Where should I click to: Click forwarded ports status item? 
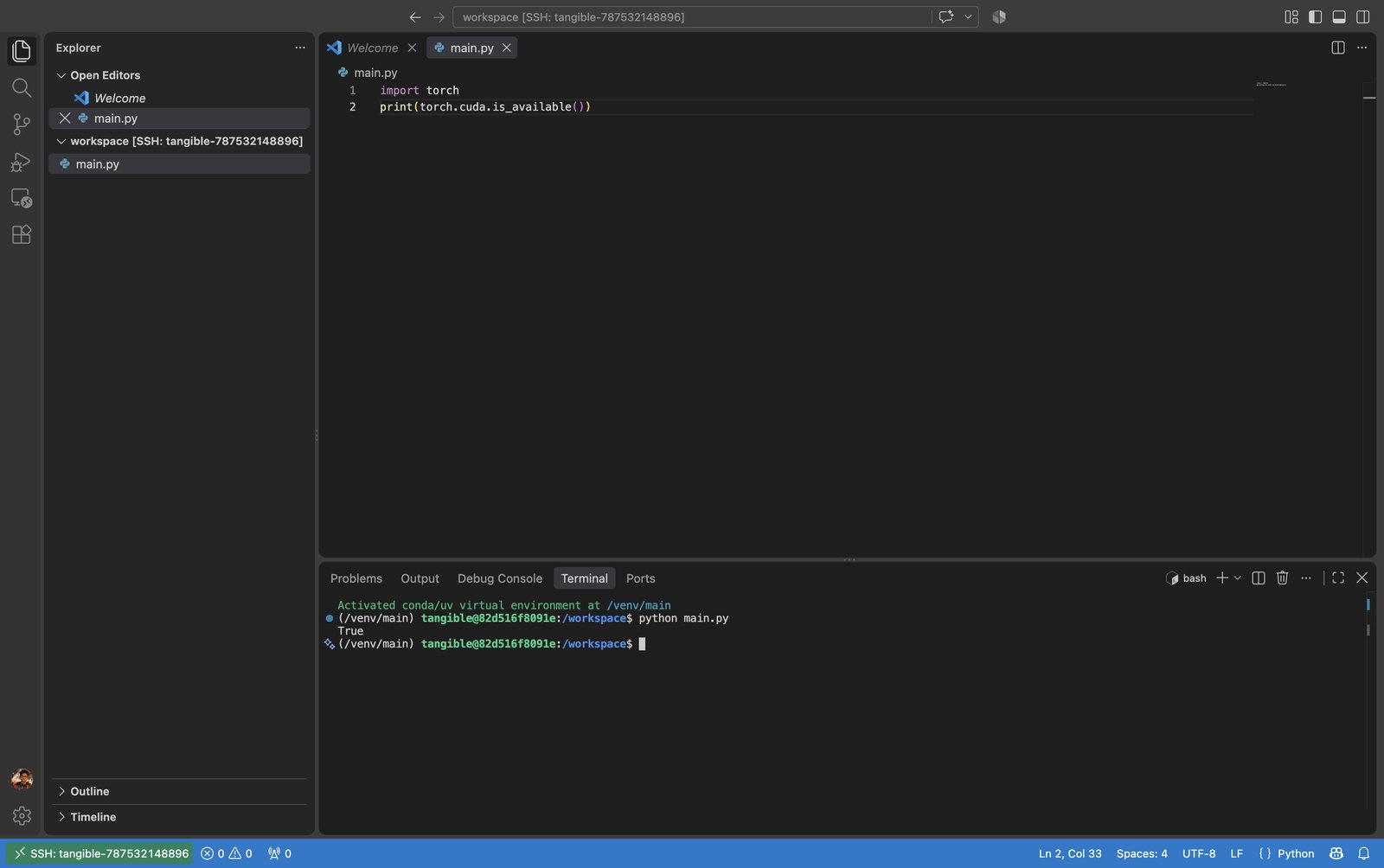[279, 853]
